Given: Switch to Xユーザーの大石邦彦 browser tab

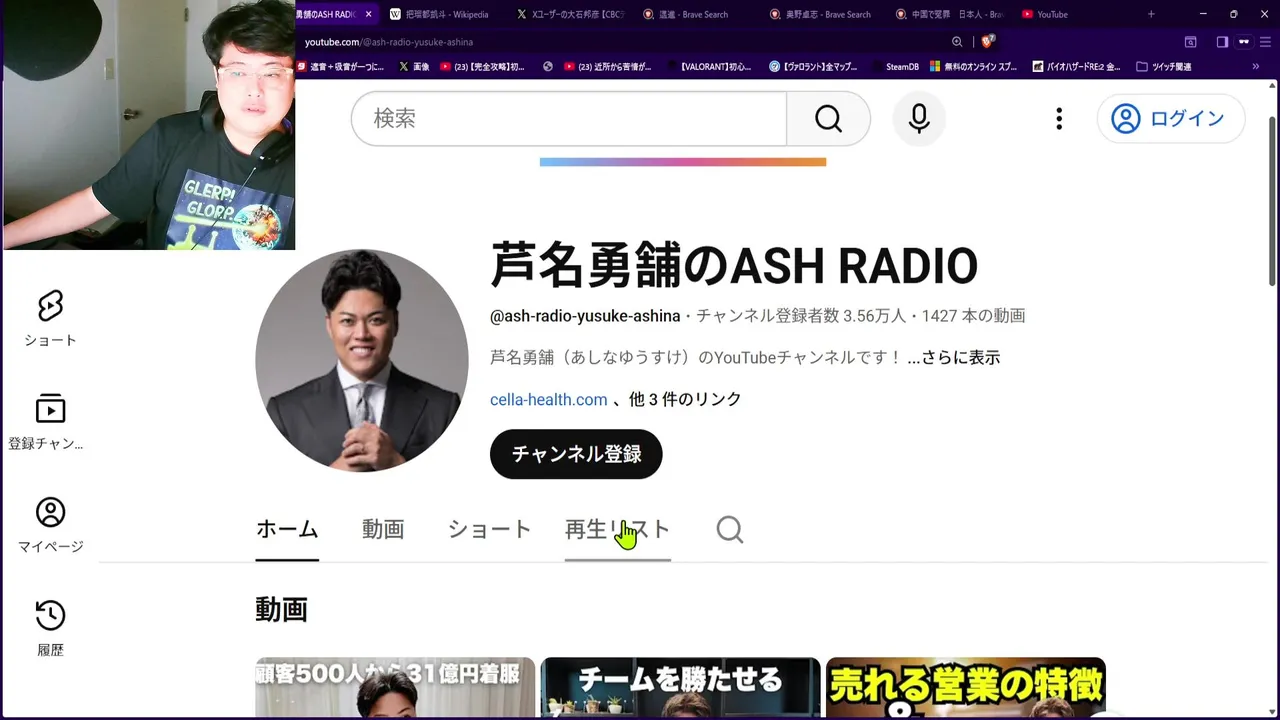Looking at the screenshot, I should tap(570, 14).
